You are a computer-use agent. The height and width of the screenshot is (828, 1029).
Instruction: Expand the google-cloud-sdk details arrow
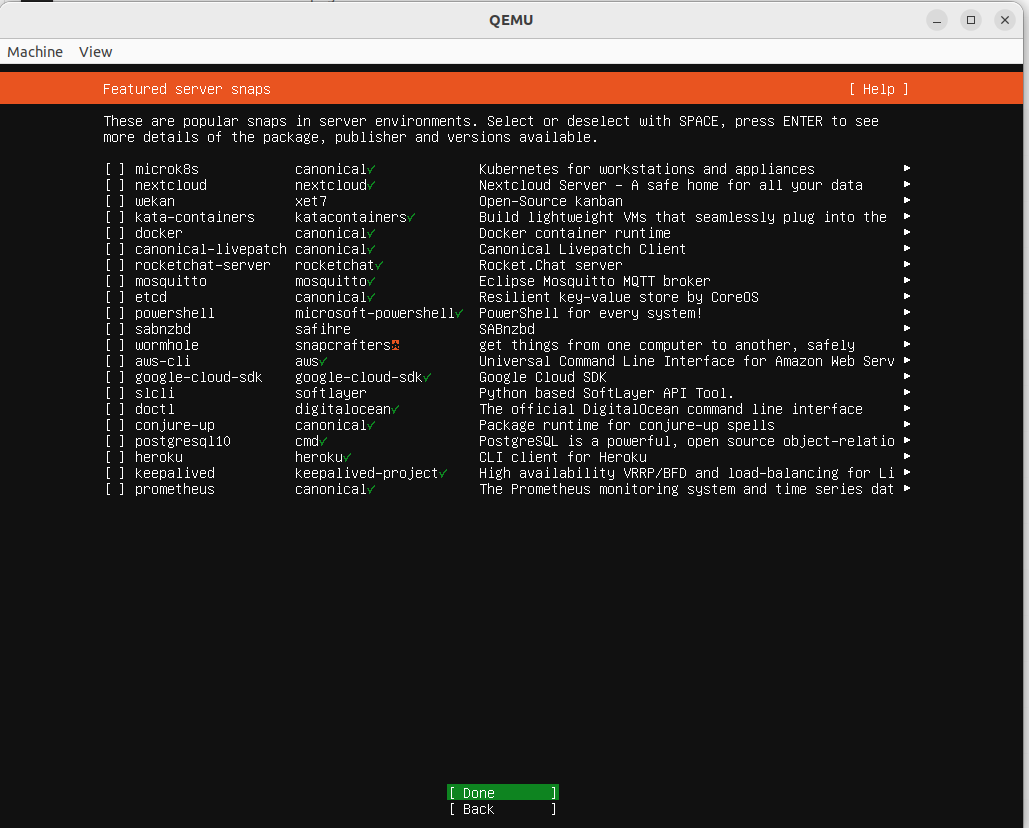[x=905, y=377]
